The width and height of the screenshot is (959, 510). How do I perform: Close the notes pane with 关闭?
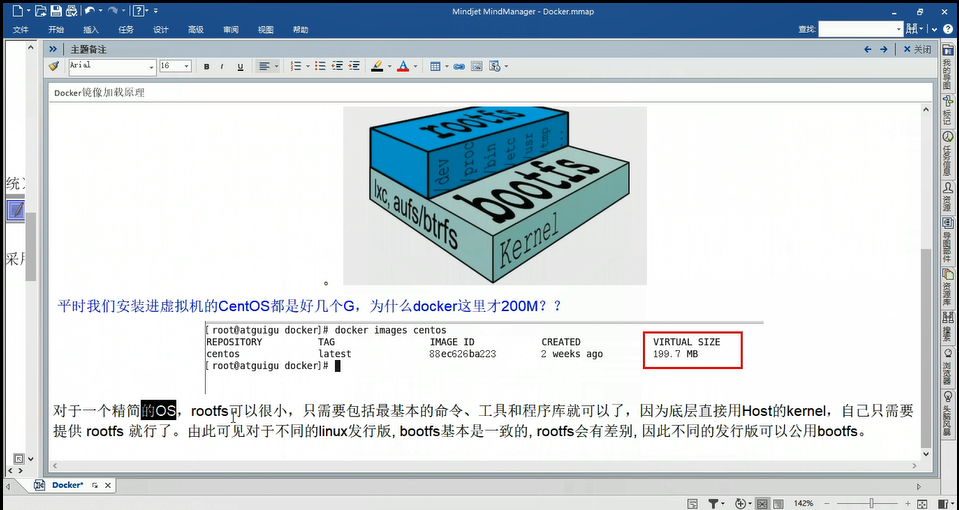click(x=917, y=50)
